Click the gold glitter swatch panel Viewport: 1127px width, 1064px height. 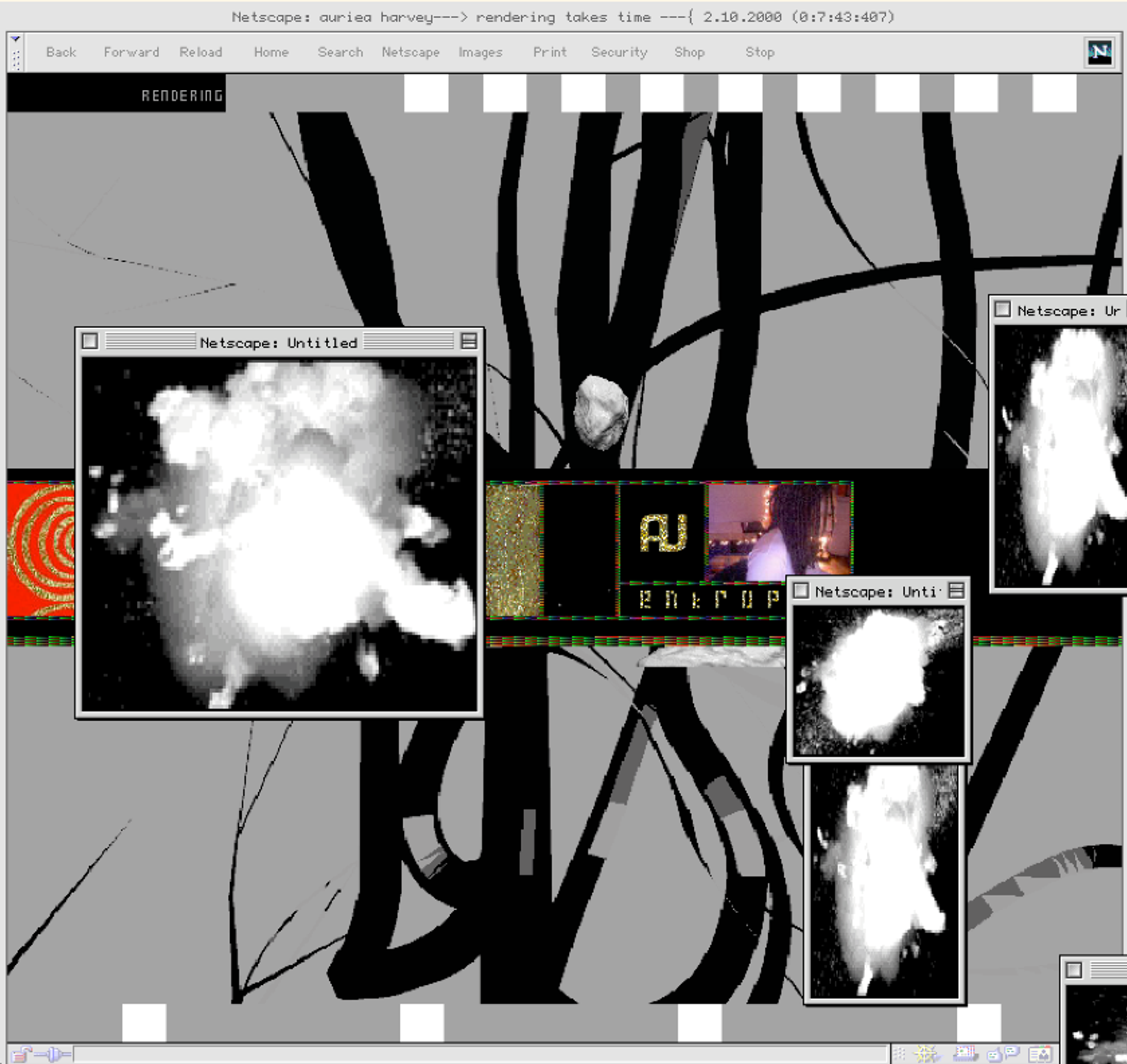514,550
